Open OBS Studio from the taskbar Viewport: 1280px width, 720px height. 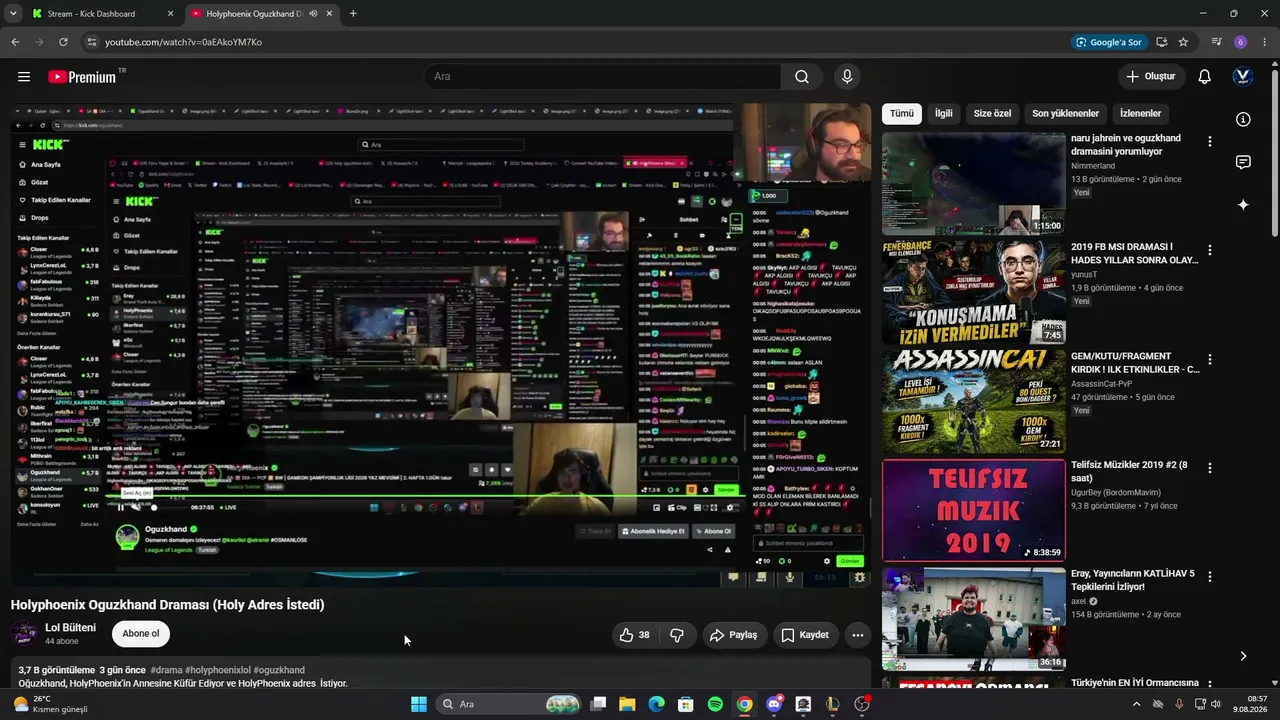click(x=862, y=704)
